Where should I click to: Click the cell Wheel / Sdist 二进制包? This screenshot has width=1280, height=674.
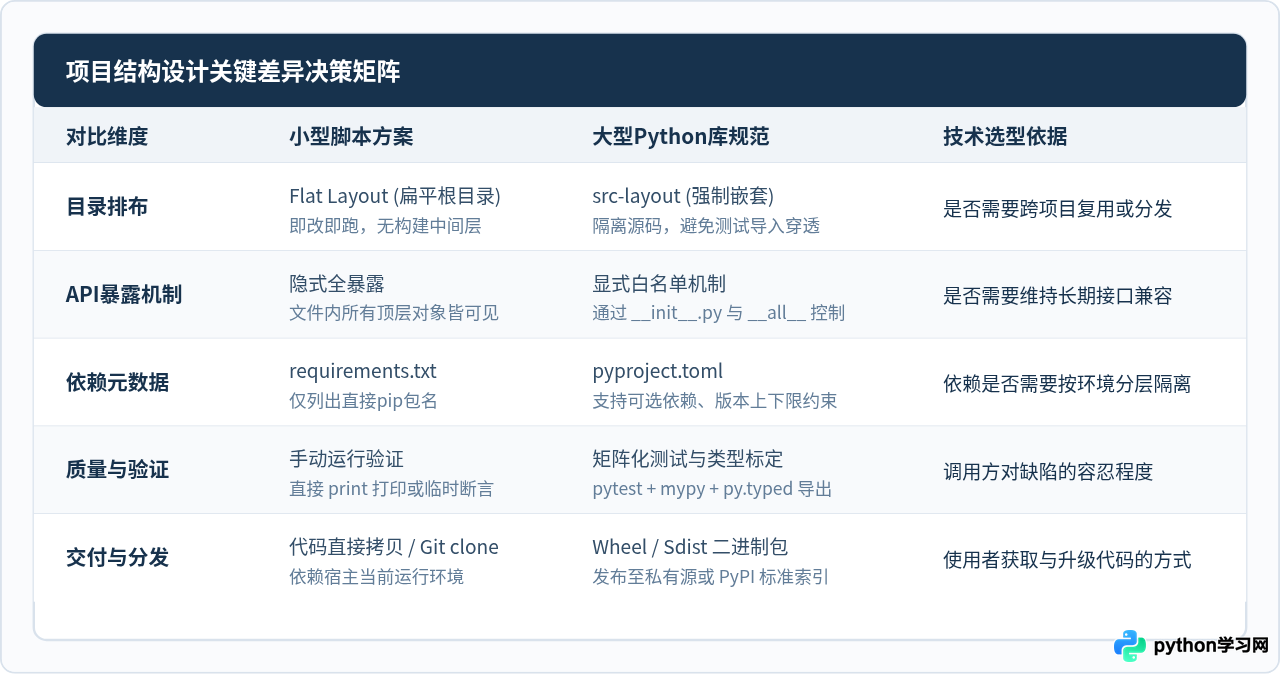(x=690, y=547)
